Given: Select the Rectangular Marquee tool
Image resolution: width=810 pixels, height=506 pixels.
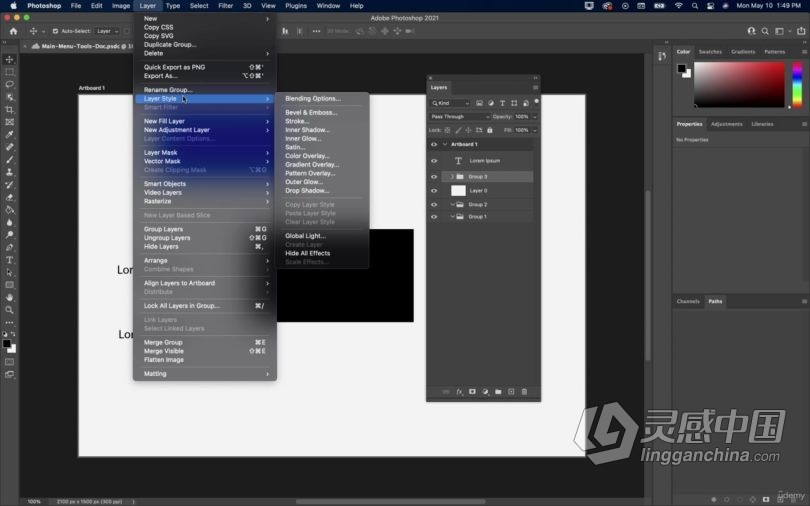Looking at the screenshot, I should coord(9,72).
